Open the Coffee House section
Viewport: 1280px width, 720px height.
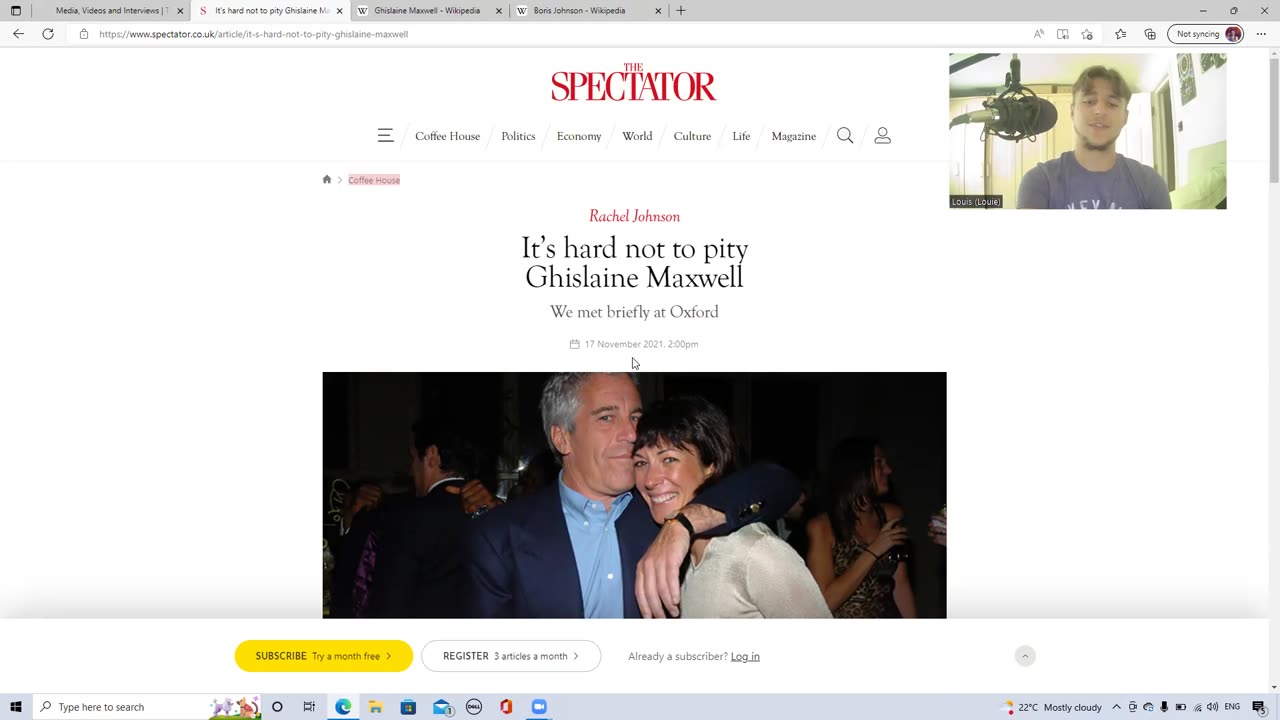coord(447,136)
